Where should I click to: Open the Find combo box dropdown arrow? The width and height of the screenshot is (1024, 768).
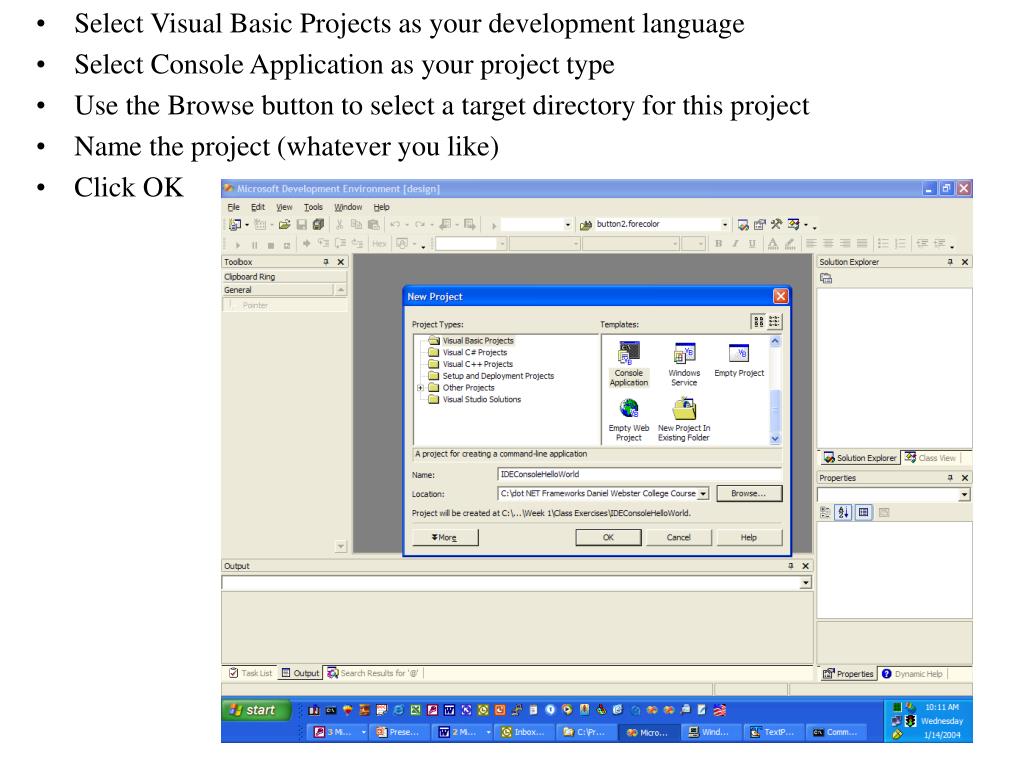724,225
